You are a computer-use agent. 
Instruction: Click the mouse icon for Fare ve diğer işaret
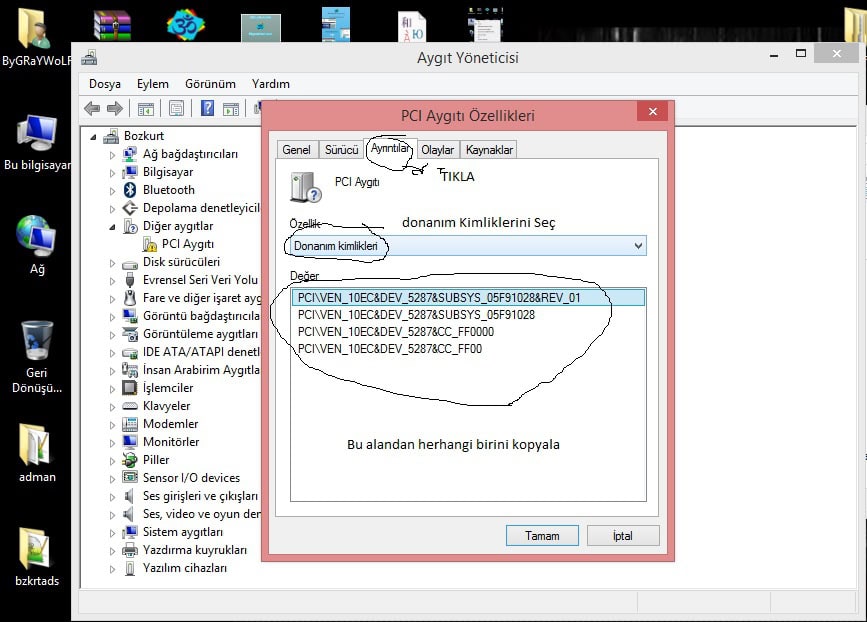(x=130, y=297)
